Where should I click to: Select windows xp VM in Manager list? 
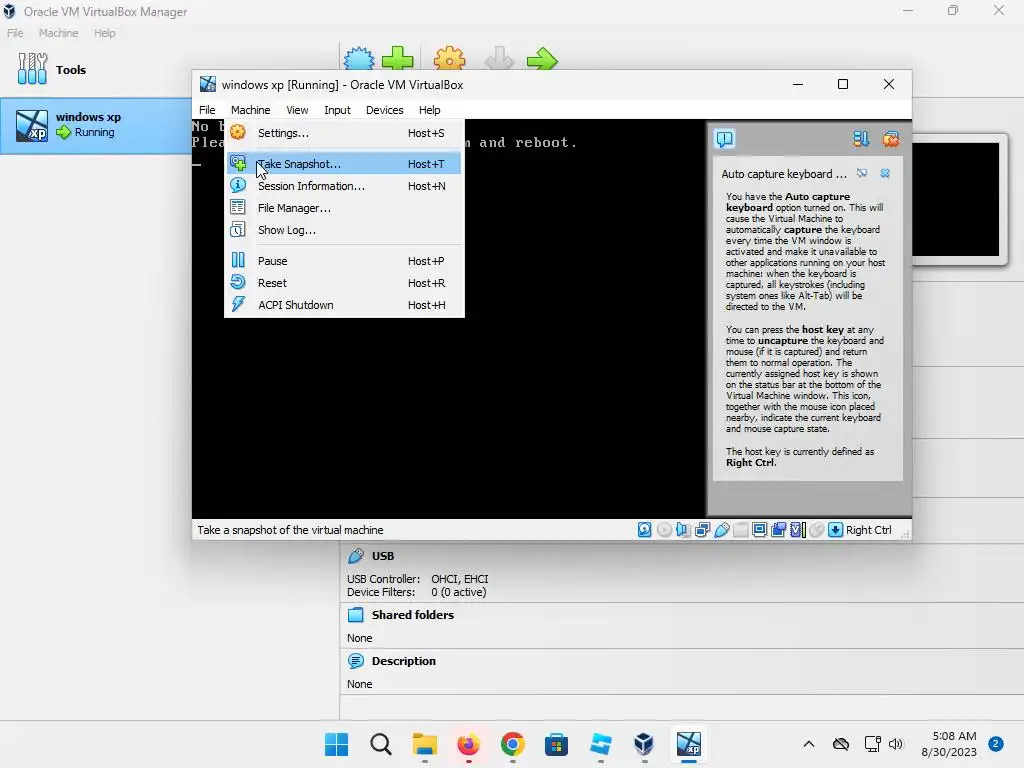(x=95, y=125)
